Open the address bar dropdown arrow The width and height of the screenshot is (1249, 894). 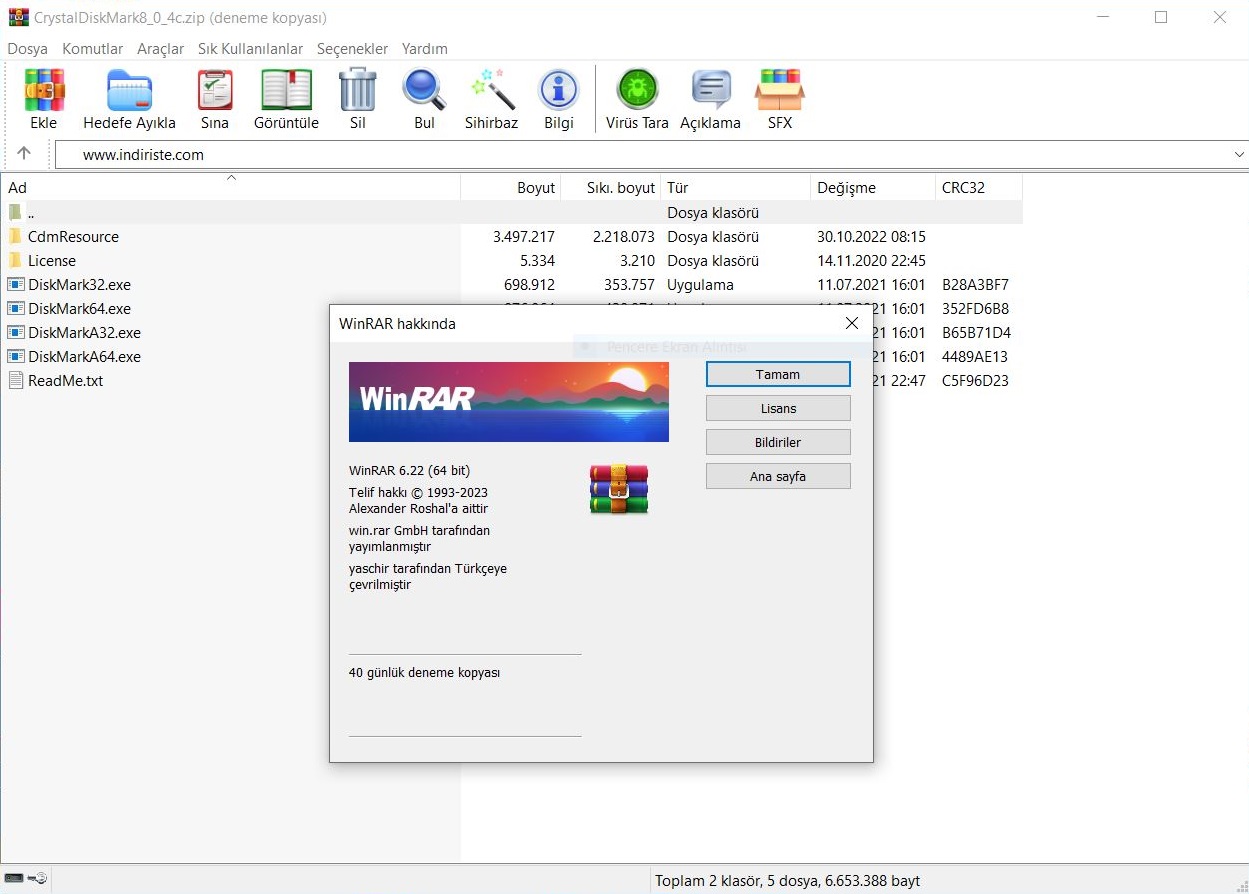pos(1239,155)
